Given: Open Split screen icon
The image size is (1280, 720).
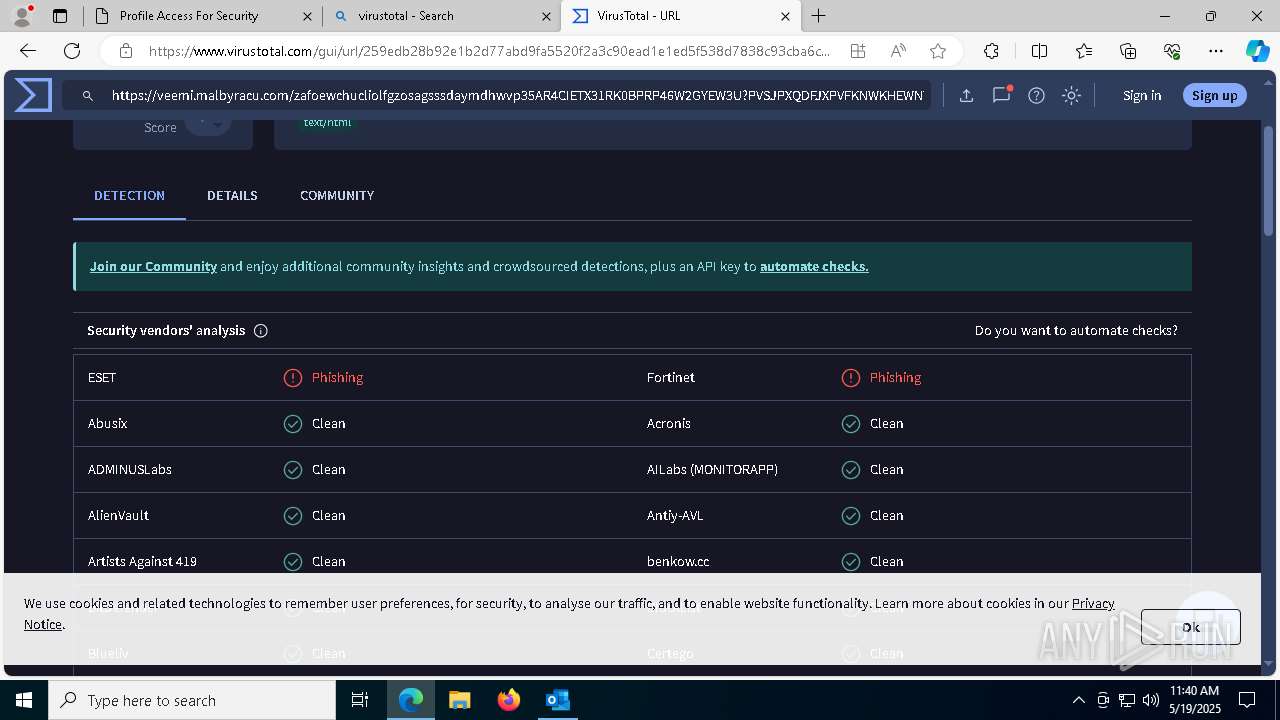Looking at the screenshot, I should tap(1039, 51).
